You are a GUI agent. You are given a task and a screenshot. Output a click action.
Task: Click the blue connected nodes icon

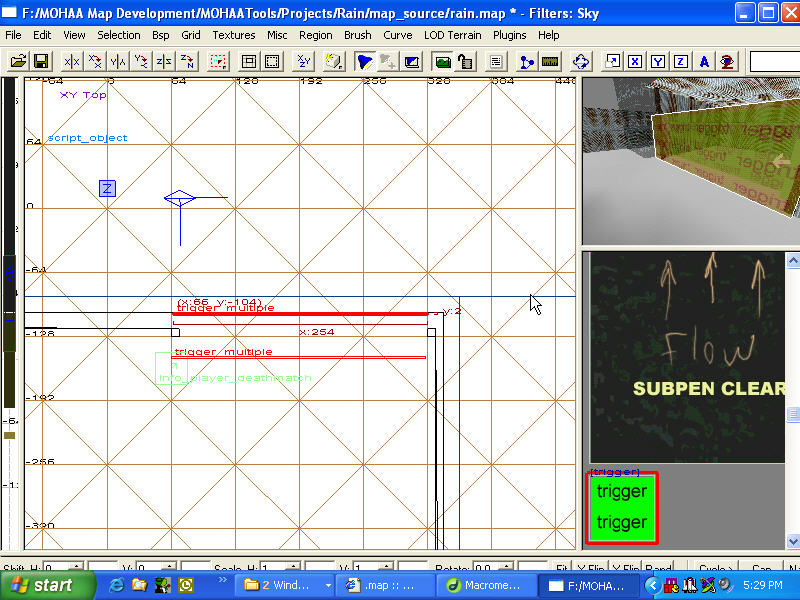click(527, 62)
